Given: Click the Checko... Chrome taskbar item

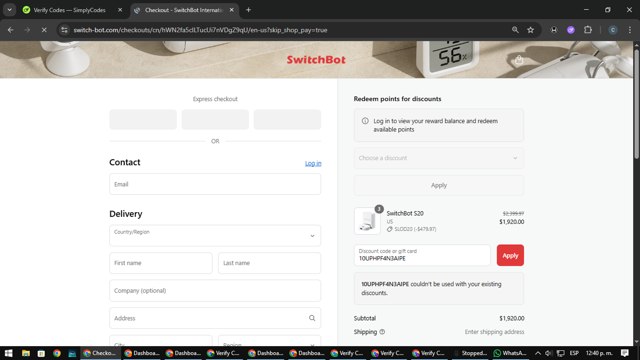Looking at the screenshot, I should point(100,353).
